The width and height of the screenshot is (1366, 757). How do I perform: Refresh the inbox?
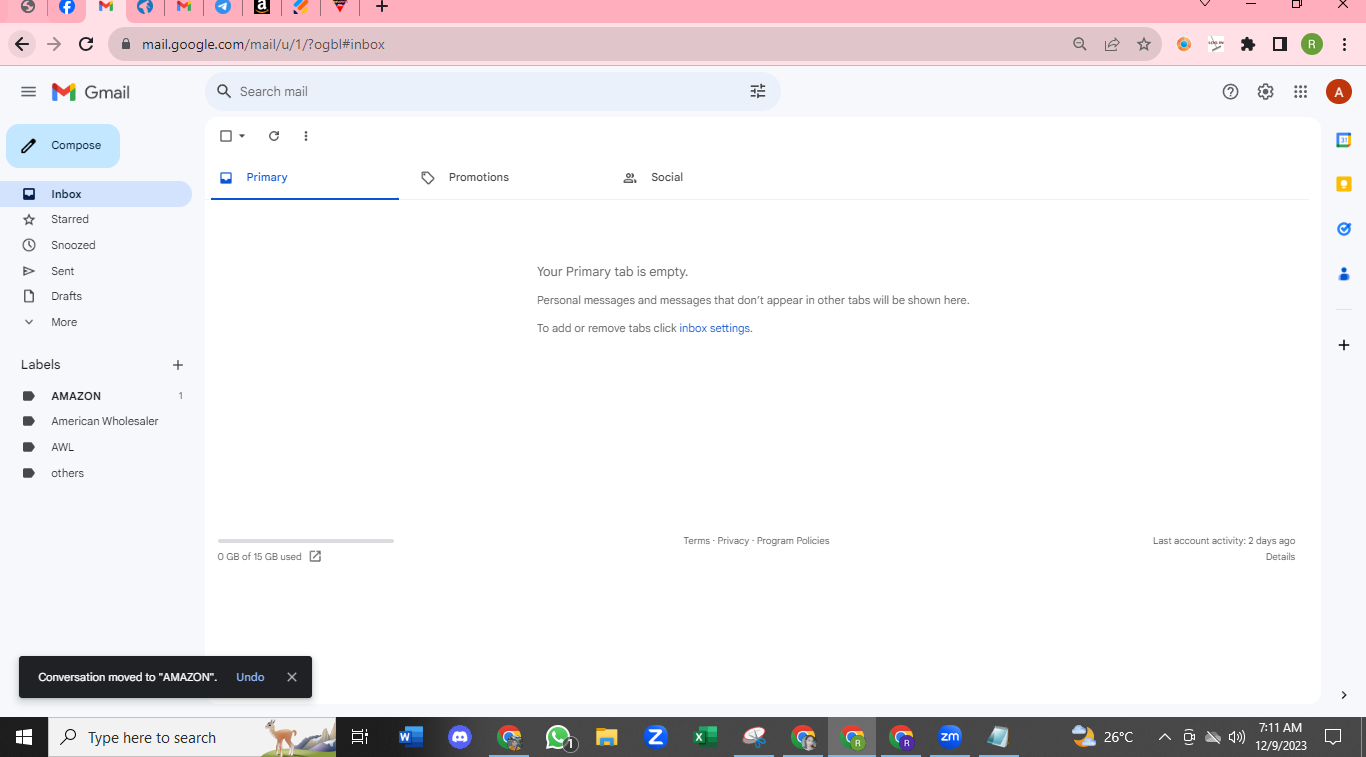point(274,136)
